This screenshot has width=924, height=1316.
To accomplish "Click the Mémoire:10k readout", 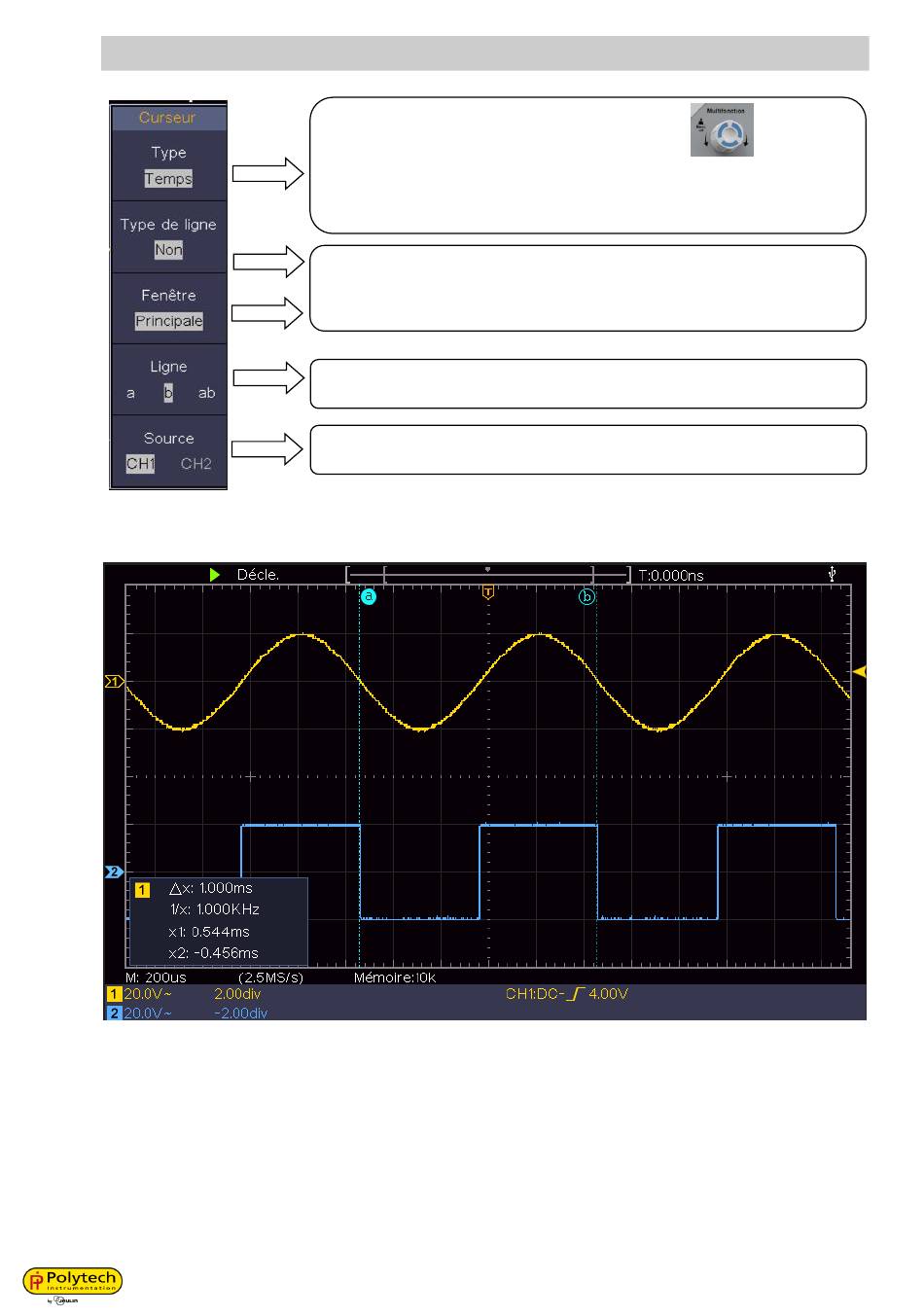I will pyautogui.click(x=395, y=977).
